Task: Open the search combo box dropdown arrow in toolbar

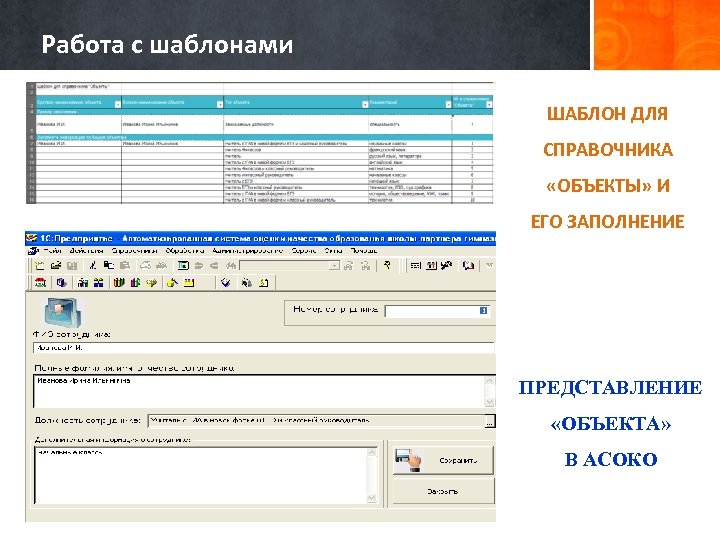Action: (x=335, y=265)
